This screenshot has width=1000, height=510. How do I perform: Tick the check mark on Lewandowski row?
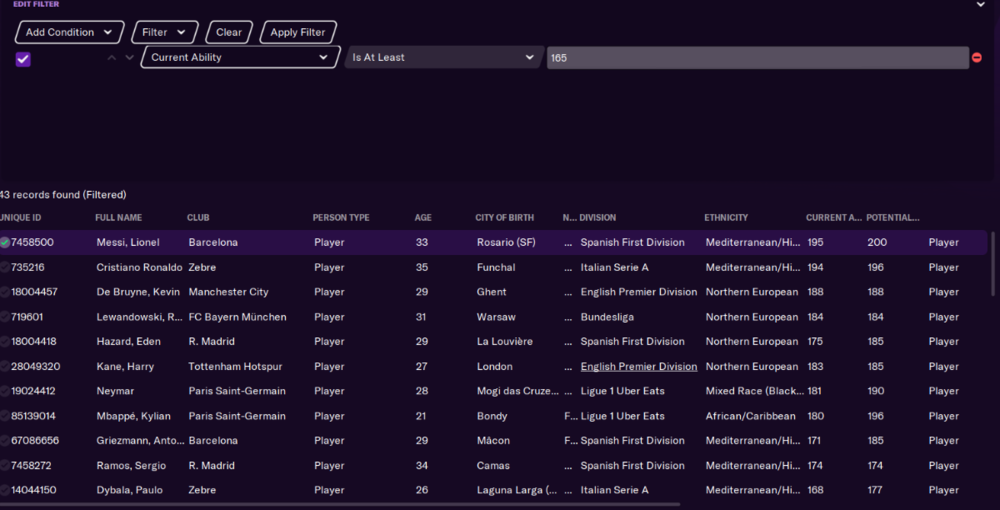click(5, 317)
